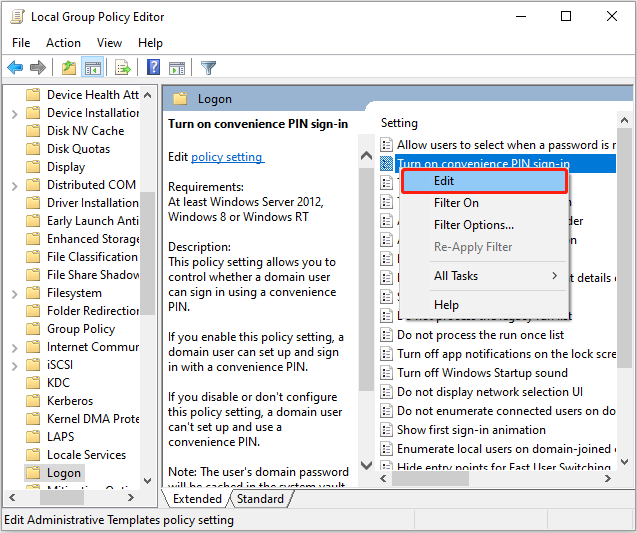Select the Kerberos folder in tree
637x533 pixels.
click(x=70, y=401)
